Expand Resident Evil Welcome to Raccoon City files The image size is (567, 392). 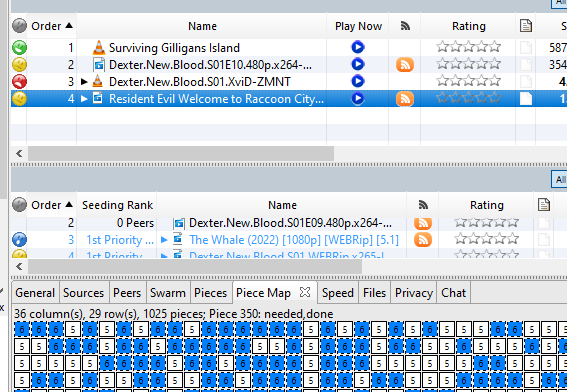coord(84,98)
